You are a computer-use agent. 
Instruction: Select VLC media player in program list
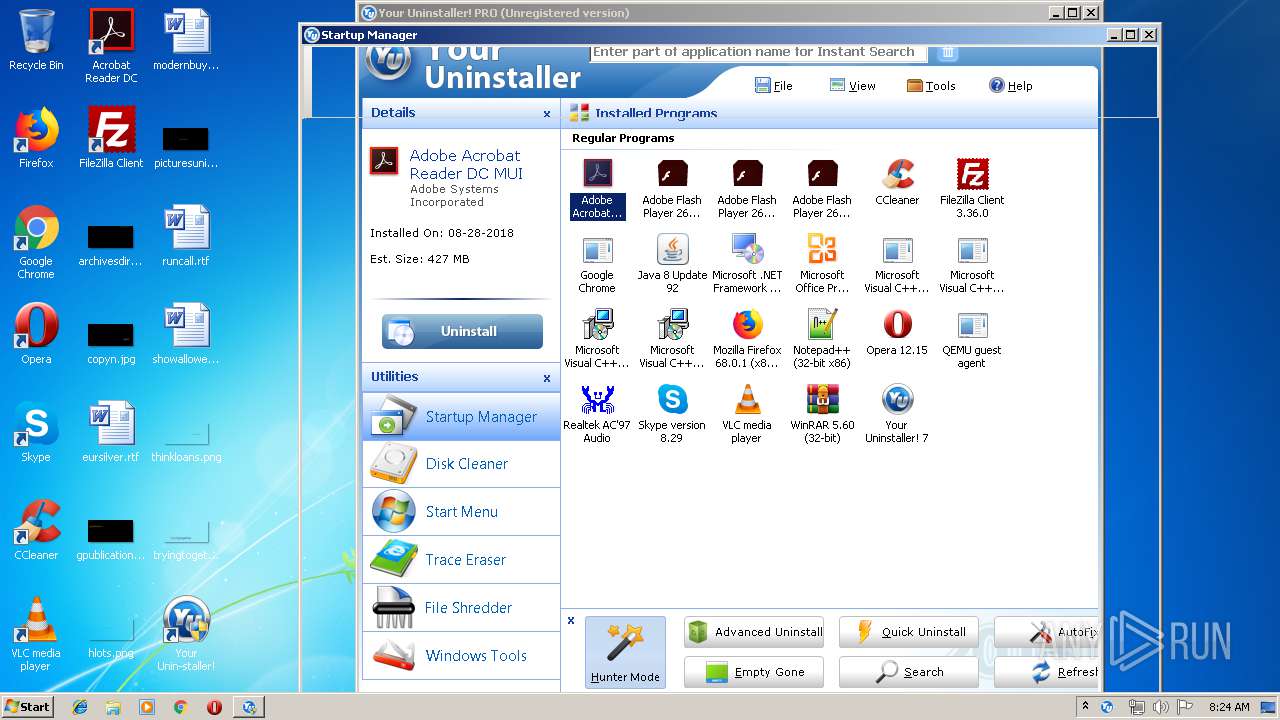tap(747, 413)
